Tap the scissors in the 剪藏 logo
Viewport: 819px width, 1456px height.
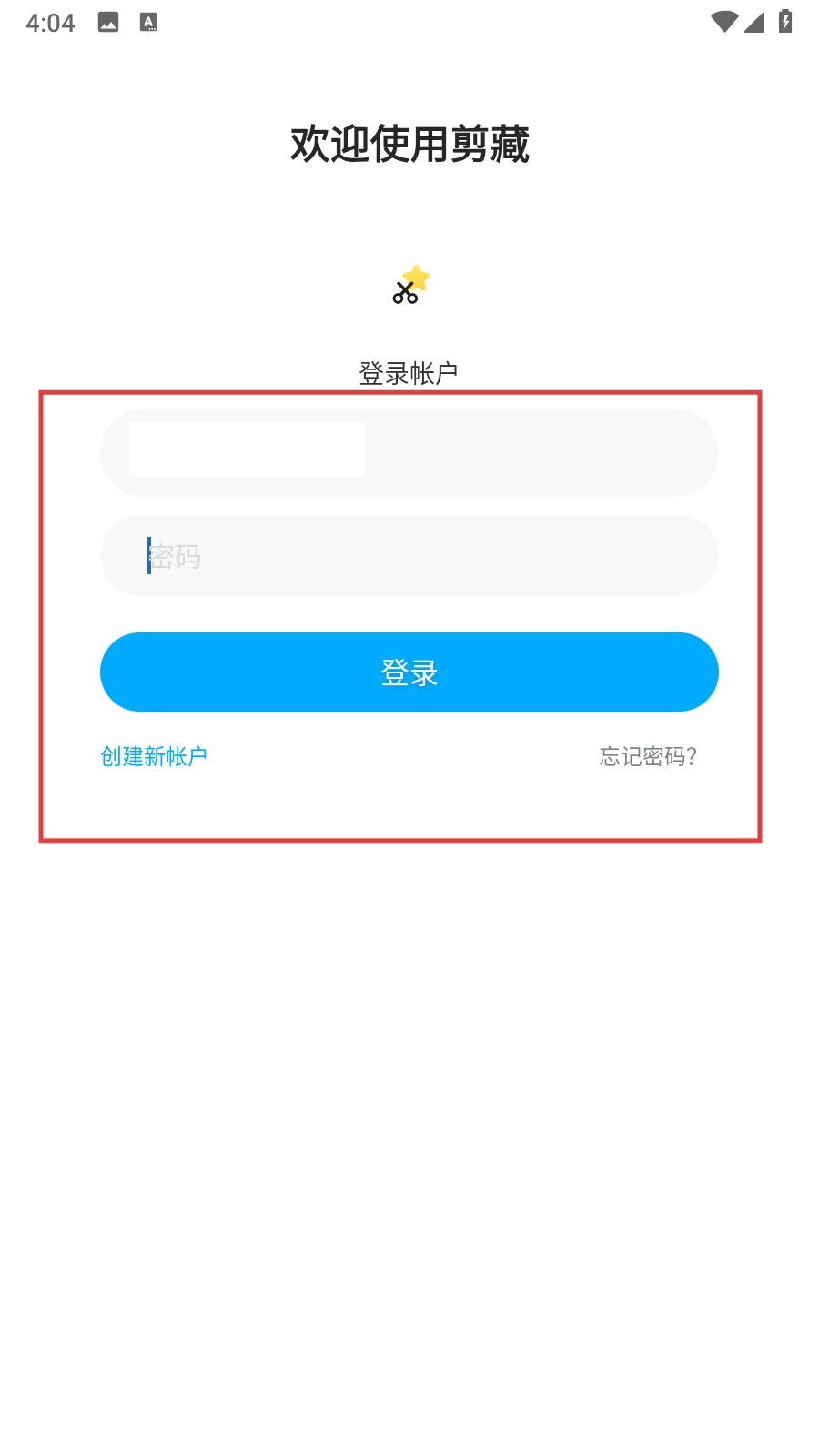[405, 293]
